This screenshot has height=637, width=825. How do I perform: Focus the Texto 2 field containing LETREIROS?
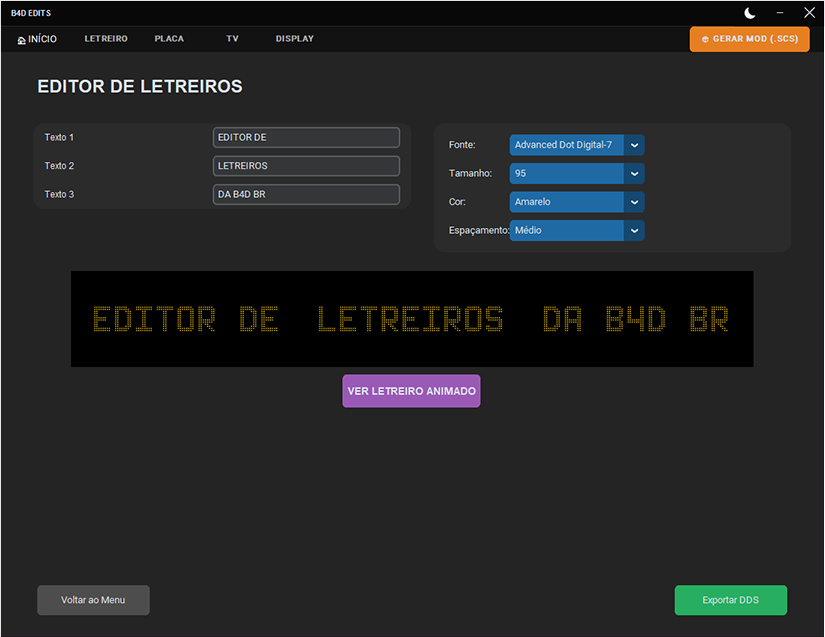click(306, 166)
